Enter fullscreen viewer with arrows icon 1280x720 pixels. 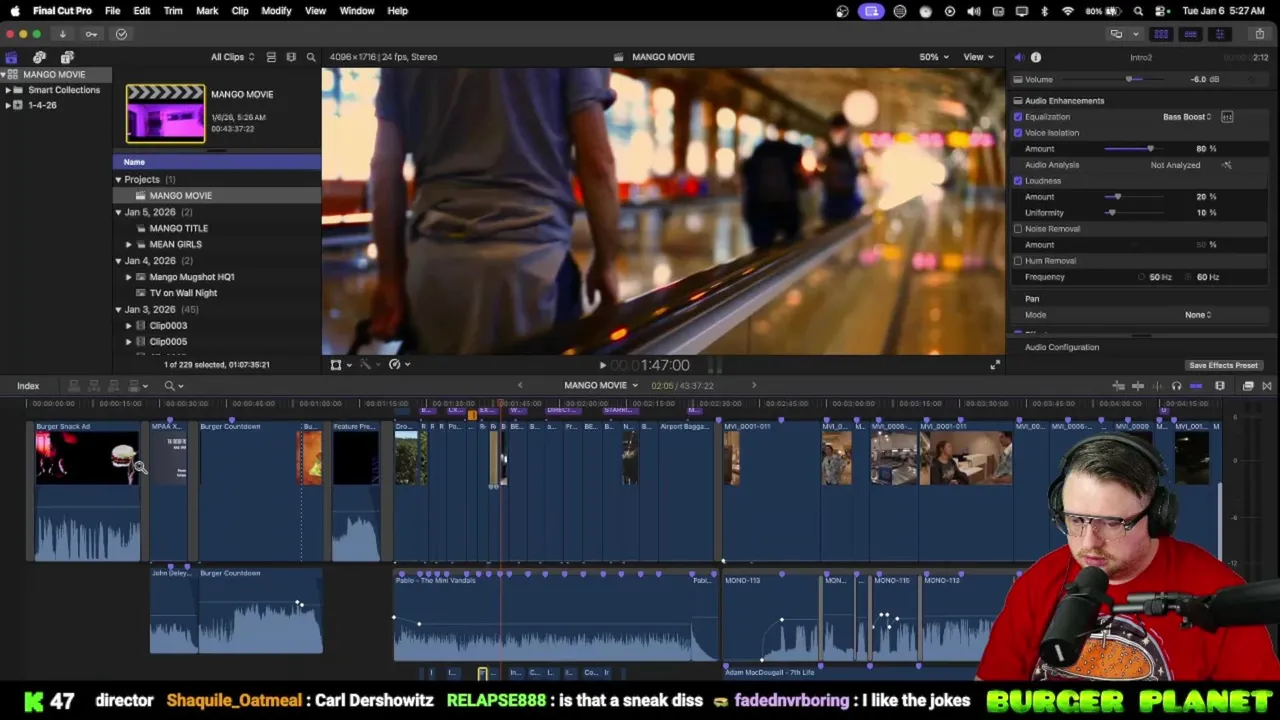pos(994,365)
